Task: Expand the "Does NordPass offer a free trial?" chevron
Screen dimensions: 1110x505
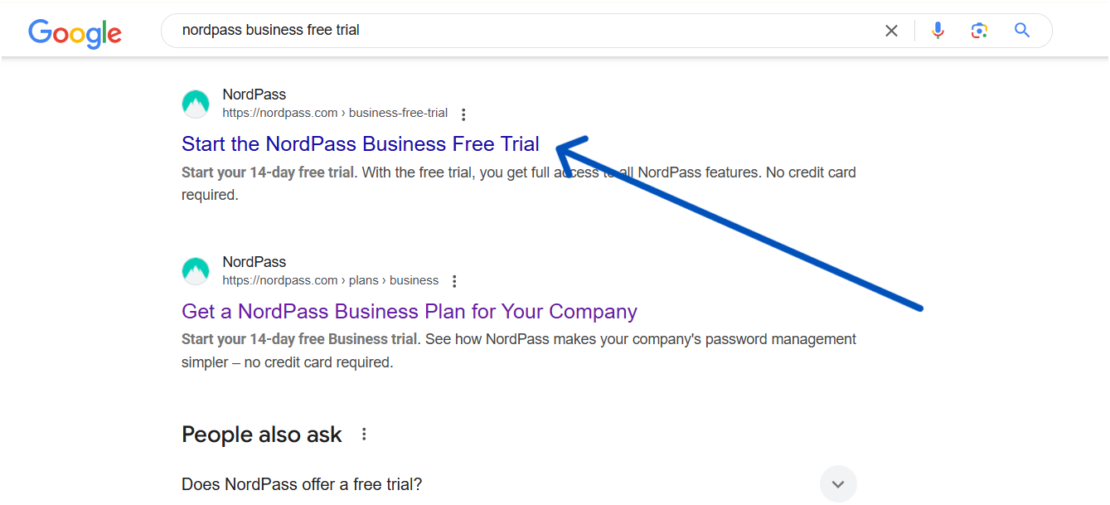Action: [838, 484]
